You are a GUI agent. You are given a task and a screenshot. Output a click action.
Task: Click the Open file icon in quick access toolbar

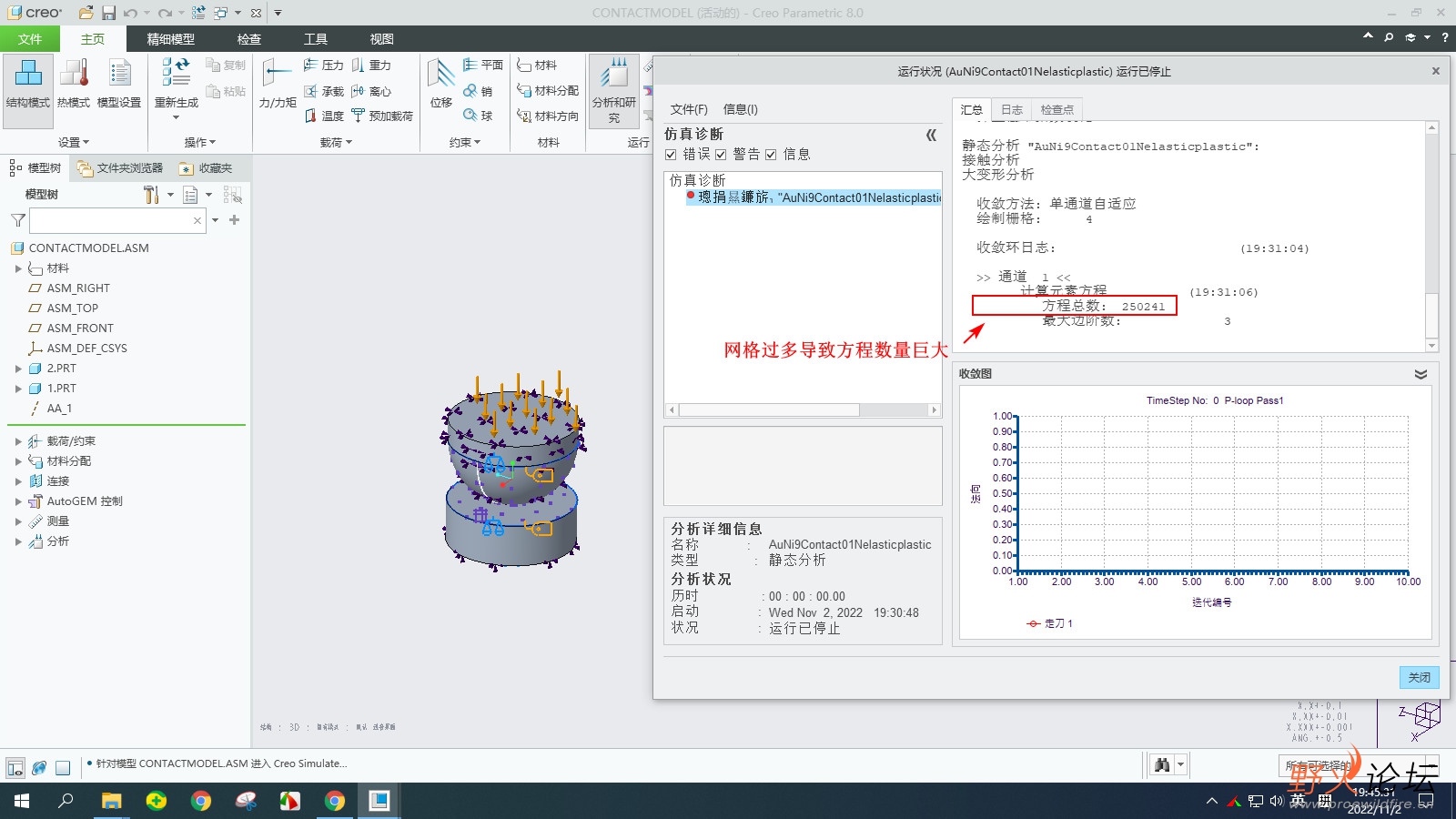click(x=86, y=13)
